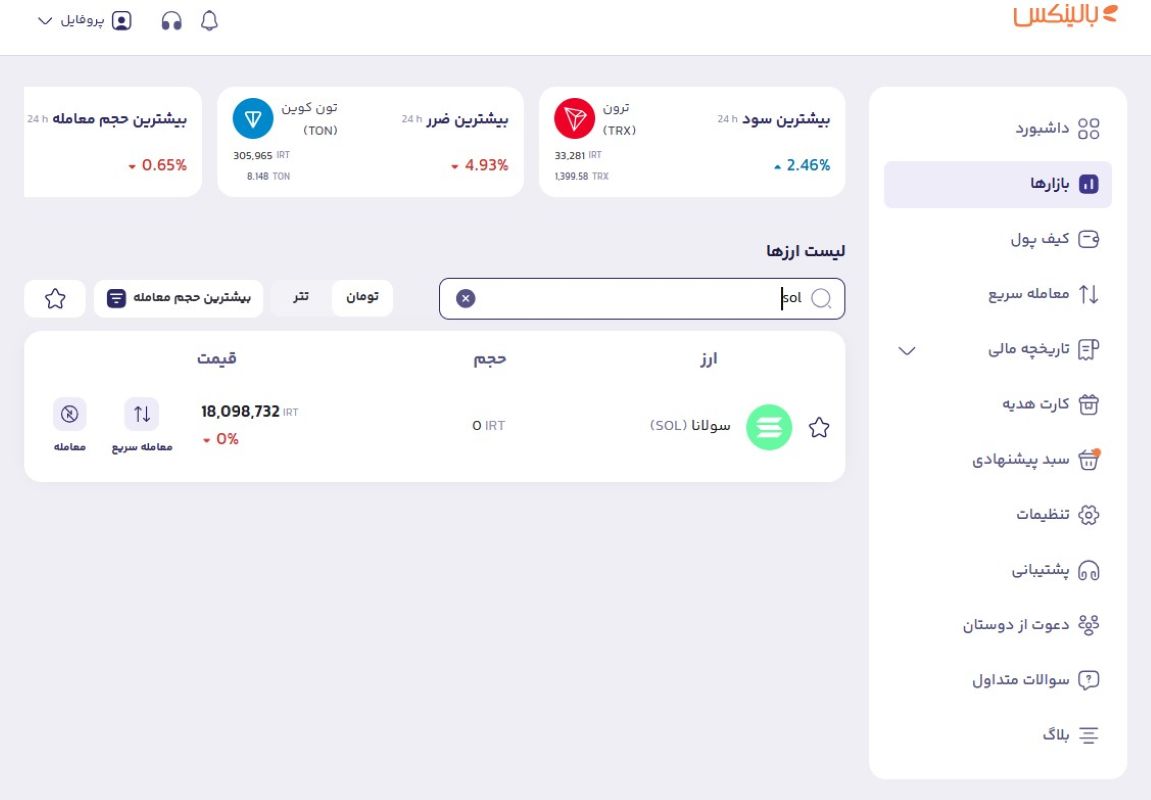Click the لیست ارزها heading

[805, 251]
